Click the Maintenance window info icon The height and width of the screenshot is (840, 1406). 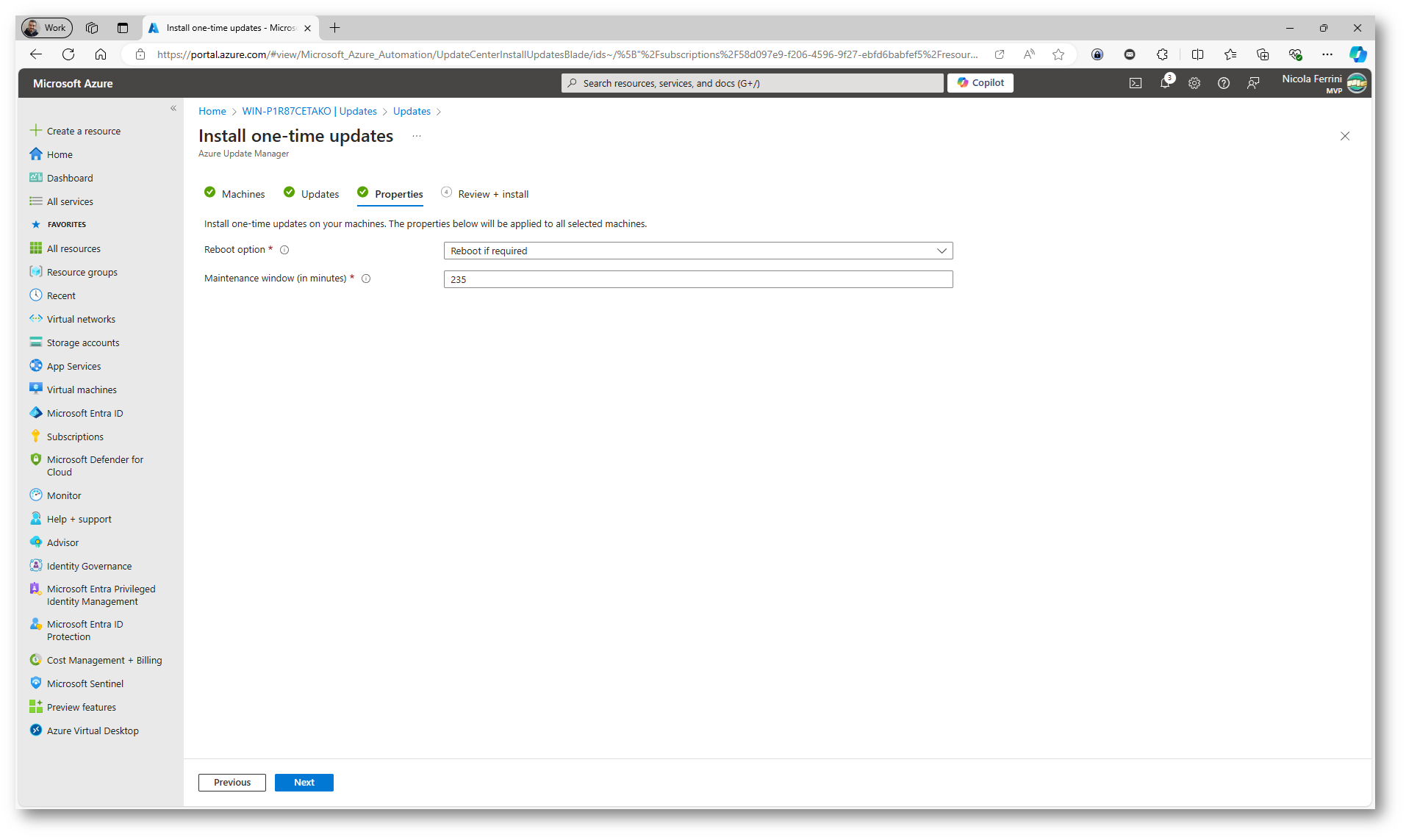[366, 279]
